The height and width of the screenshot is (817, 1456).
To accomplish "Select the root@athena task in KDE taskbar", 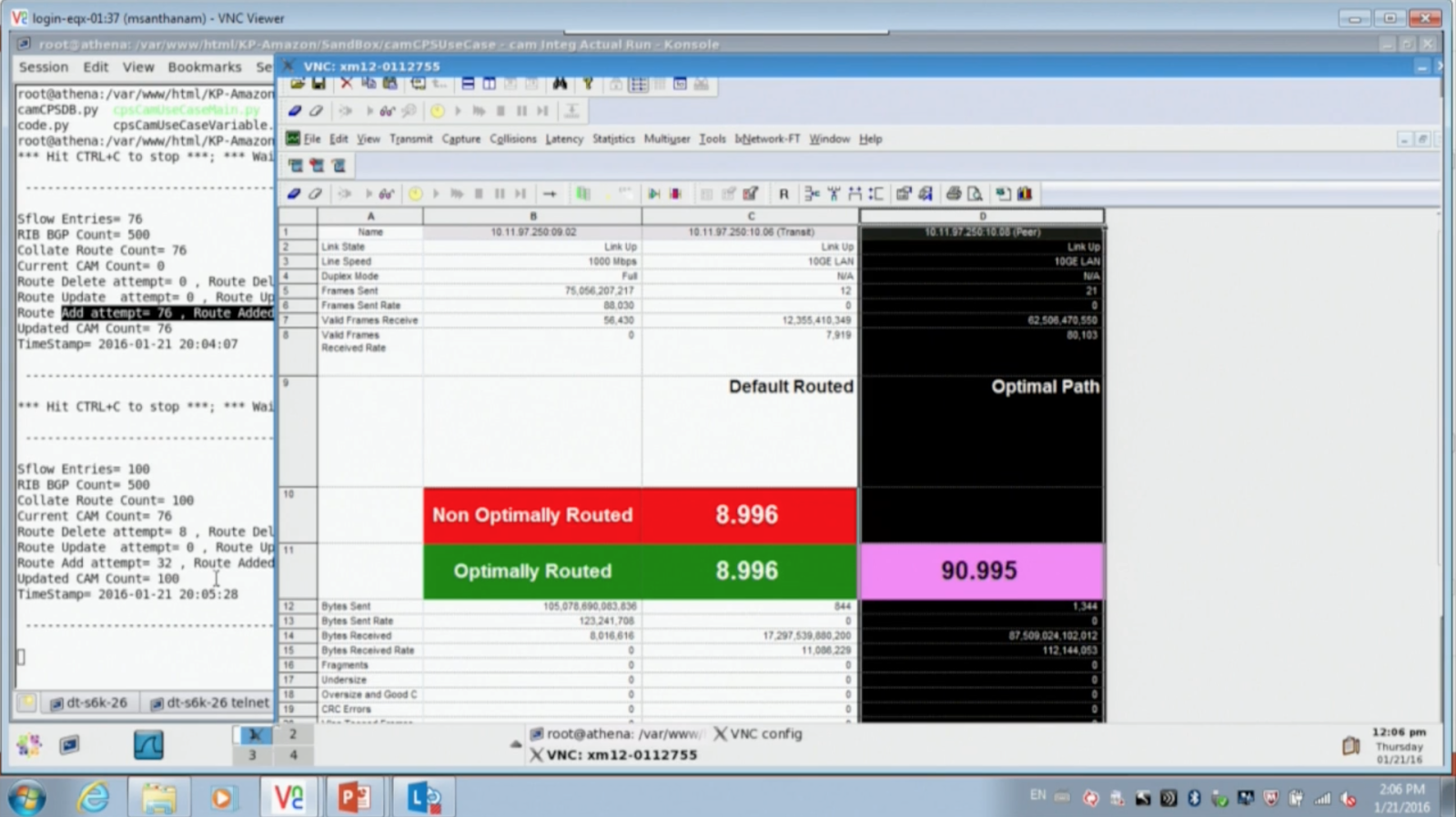I will pyautogui.click(x=616, y=733).
